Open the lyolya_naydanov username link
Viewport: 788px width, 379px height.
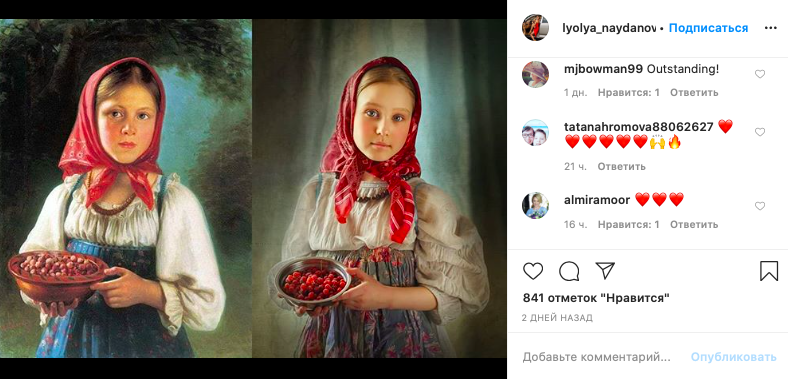tap(609, 28)
